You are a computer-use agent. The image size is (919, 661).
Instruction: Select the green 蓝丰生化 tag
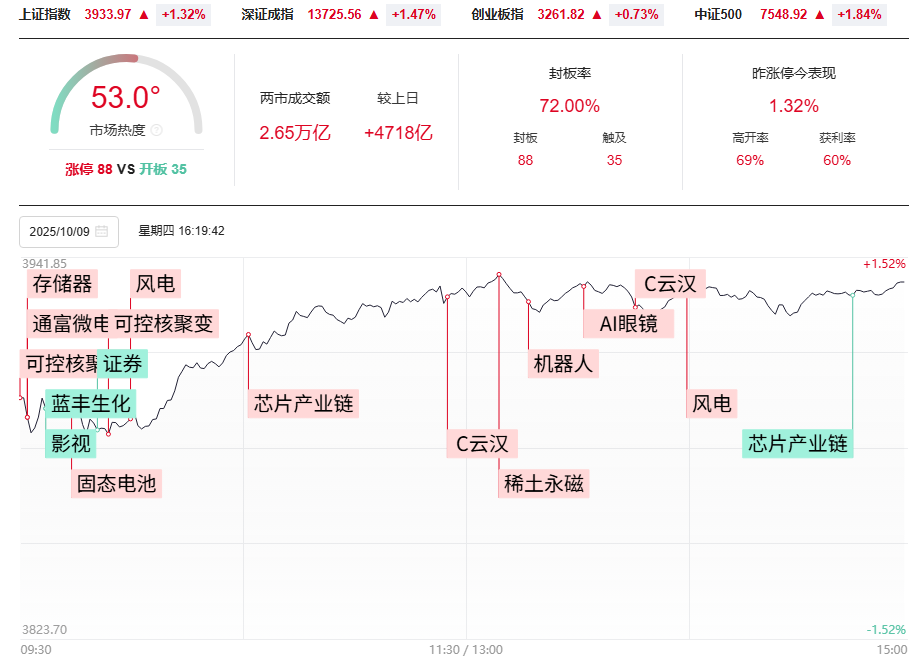pos(91,404)
